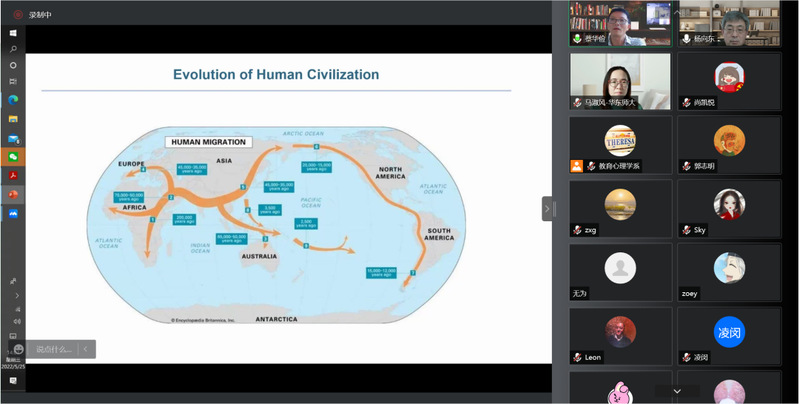
Task: Click the THERESA avatar of 教育心理学系
Action: tap(620, 141)
